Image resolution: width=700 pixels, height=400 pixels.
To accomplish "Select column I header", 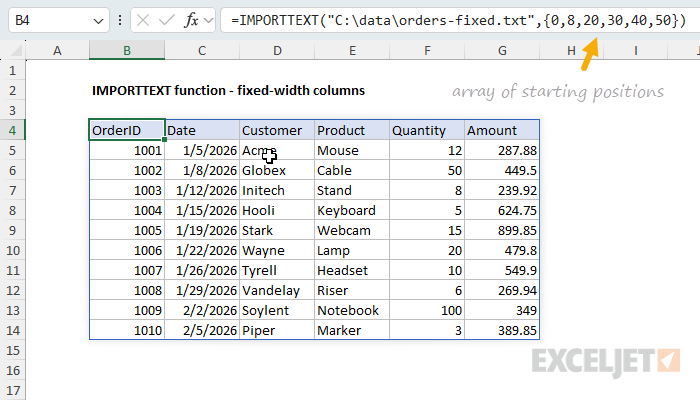I will click(635, 51).
